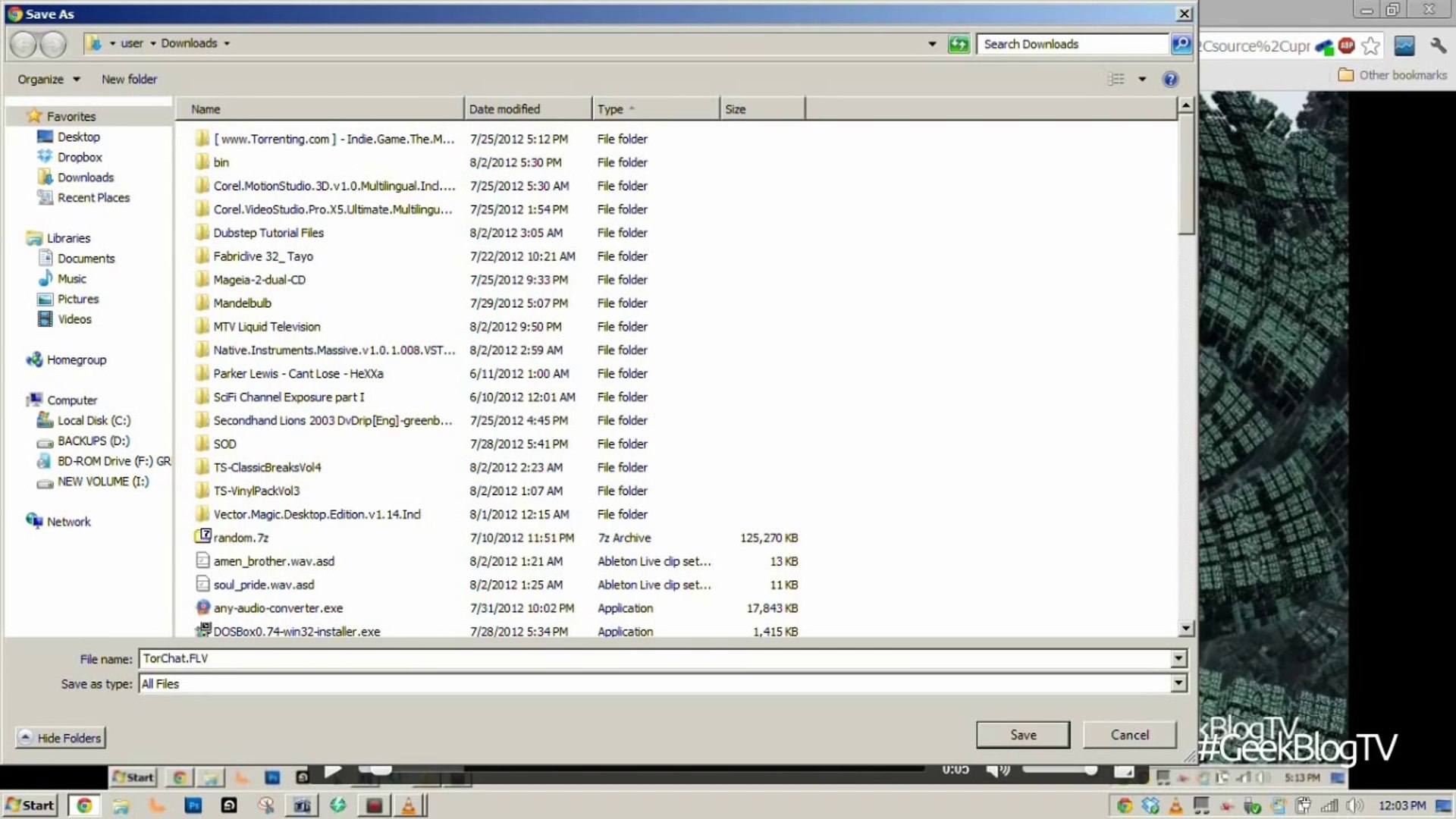Click the bookmark star icon in Chrome

coord(1370,46)
